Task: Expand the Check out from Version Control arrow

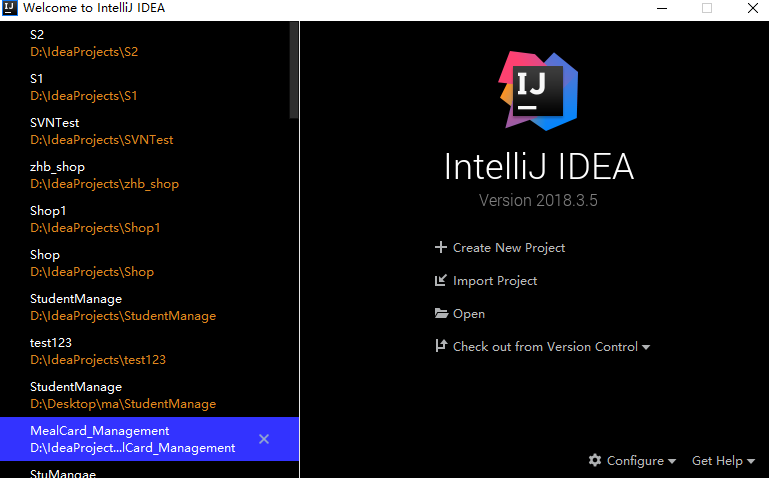Action: point(646,347)
